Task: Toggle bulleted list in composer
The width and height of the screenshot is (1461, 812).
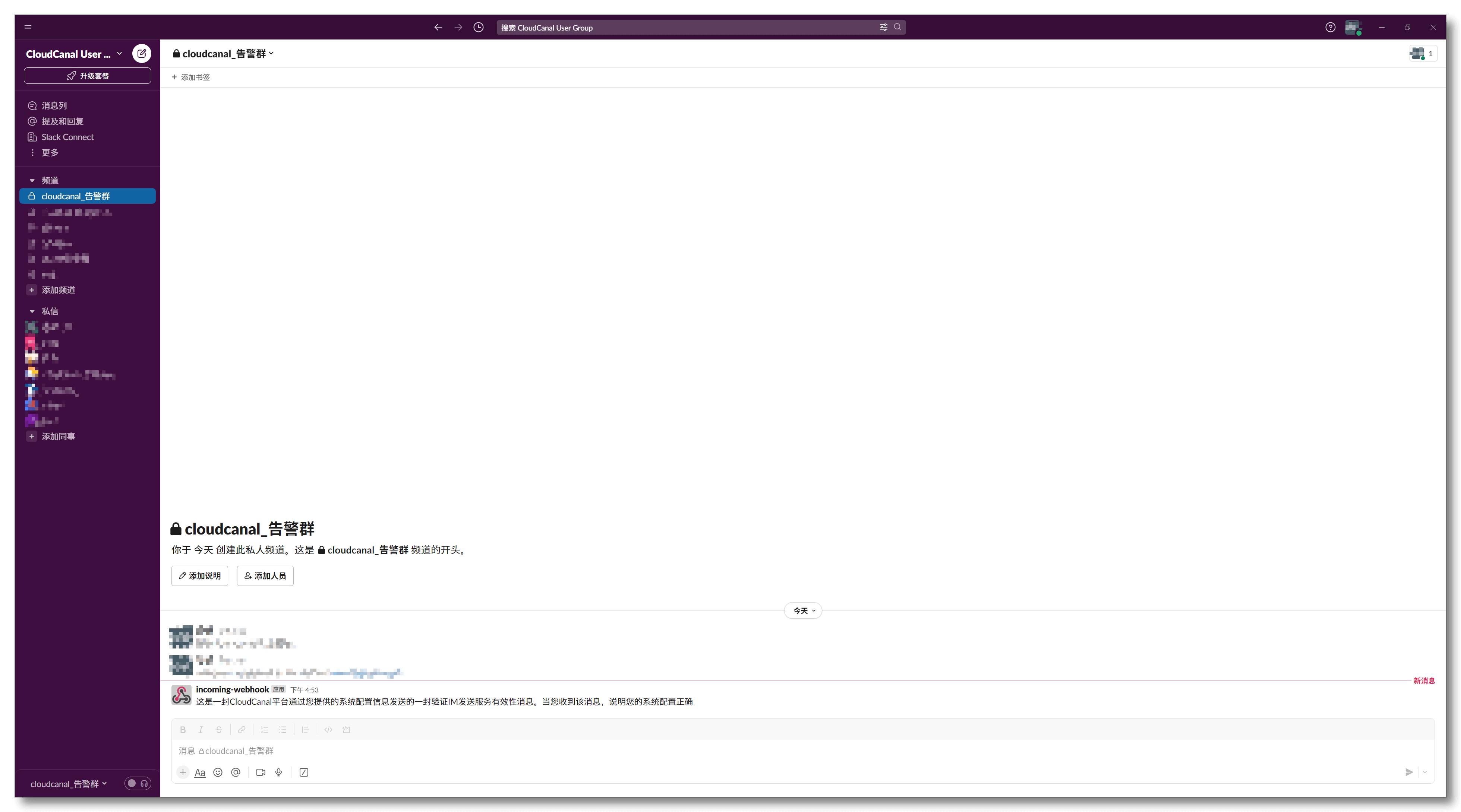Action: point(283,730)
